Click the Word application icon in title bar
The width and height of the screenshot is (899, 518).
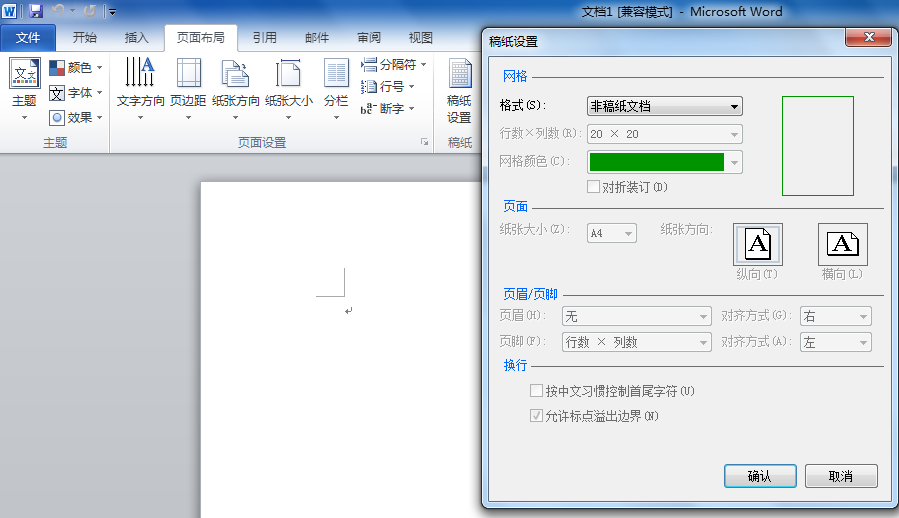[9, 11]
